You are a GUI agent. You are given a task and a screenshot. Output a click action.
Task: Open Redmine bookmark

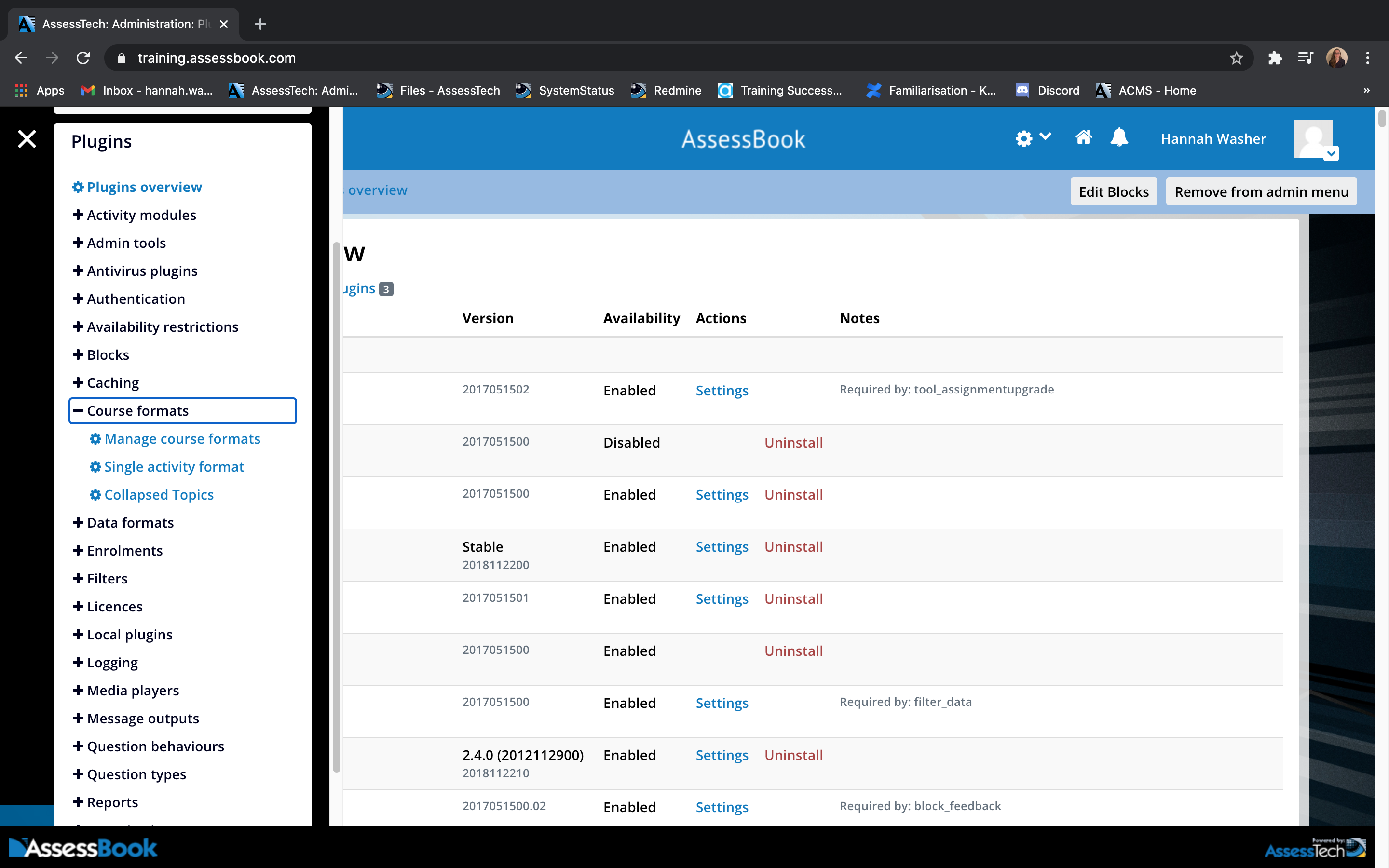(x=666, y=91)
